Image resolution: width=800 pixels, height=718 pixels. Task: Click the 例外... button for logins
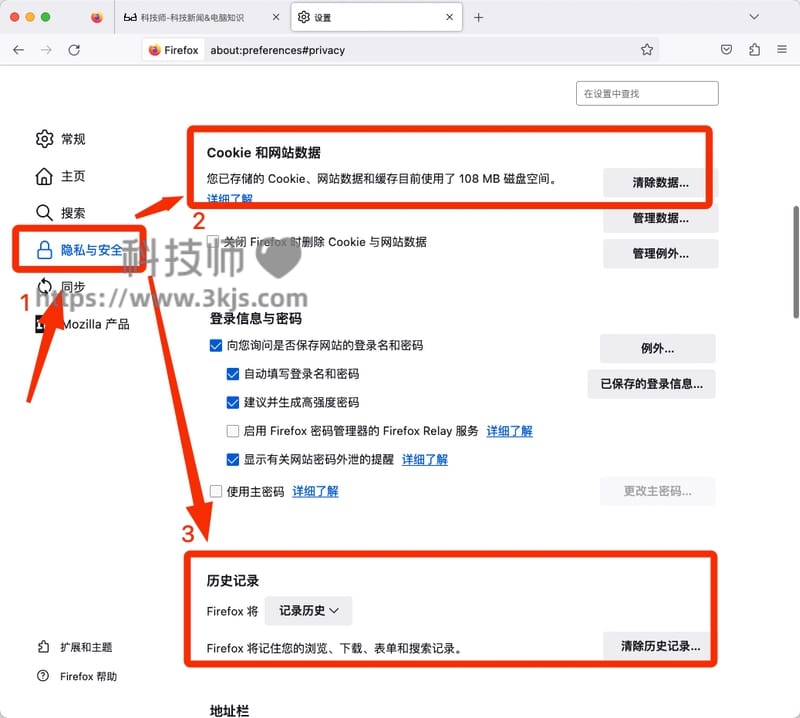click(657, 349)
